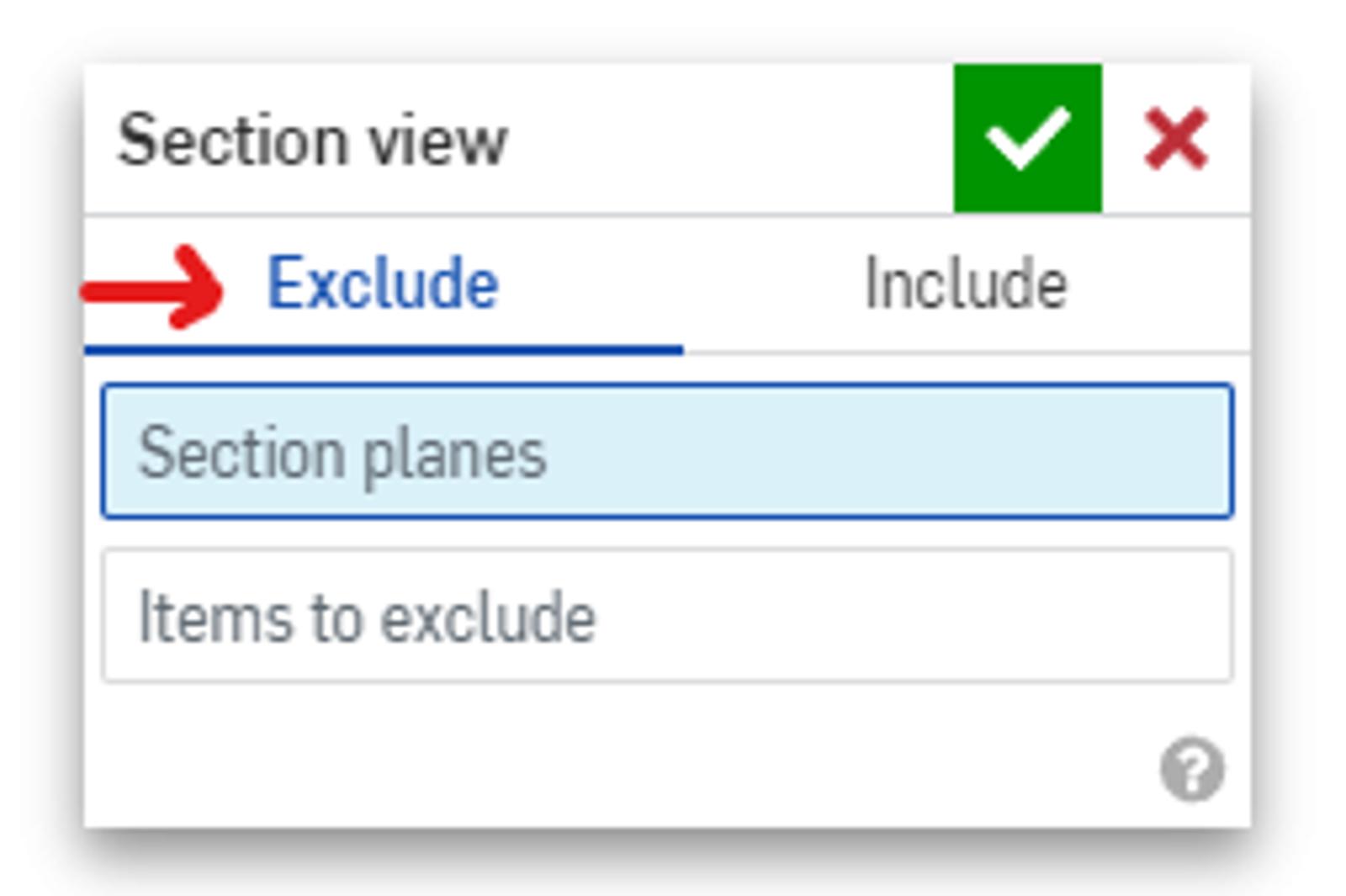Activate the Items to exclude field

click(667, 616)
